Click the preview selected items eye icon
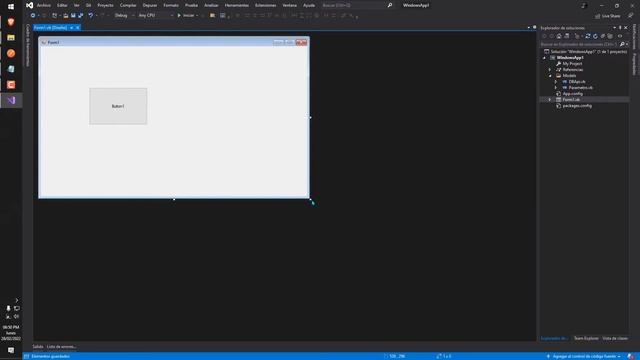The height and width of the screenshot is (360, 640). pos(620,36)
